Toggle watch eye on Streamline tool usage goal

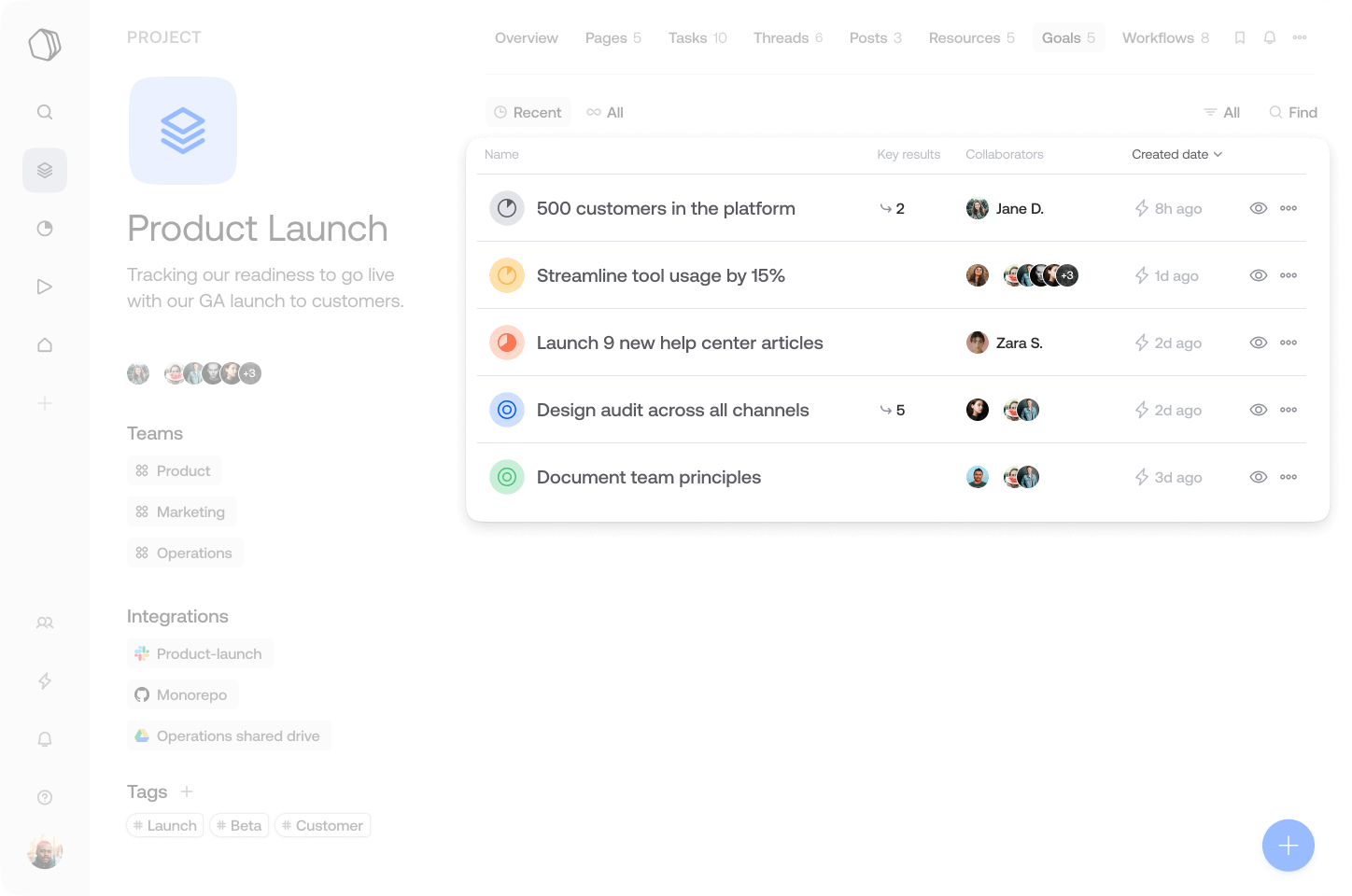(x=1259, y=275)
